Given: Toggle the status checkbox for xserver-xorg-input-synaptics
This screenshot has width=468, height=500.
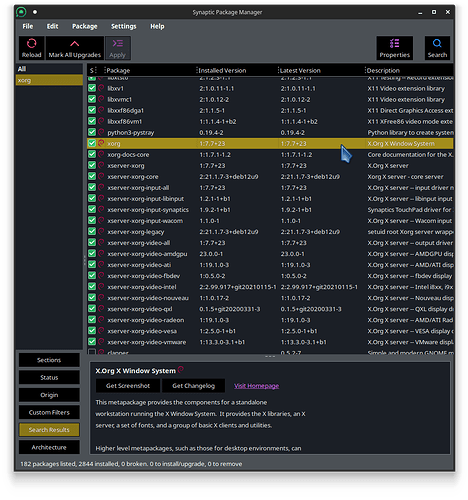Looking at the screenshot, I should click(x=92, y=209).
